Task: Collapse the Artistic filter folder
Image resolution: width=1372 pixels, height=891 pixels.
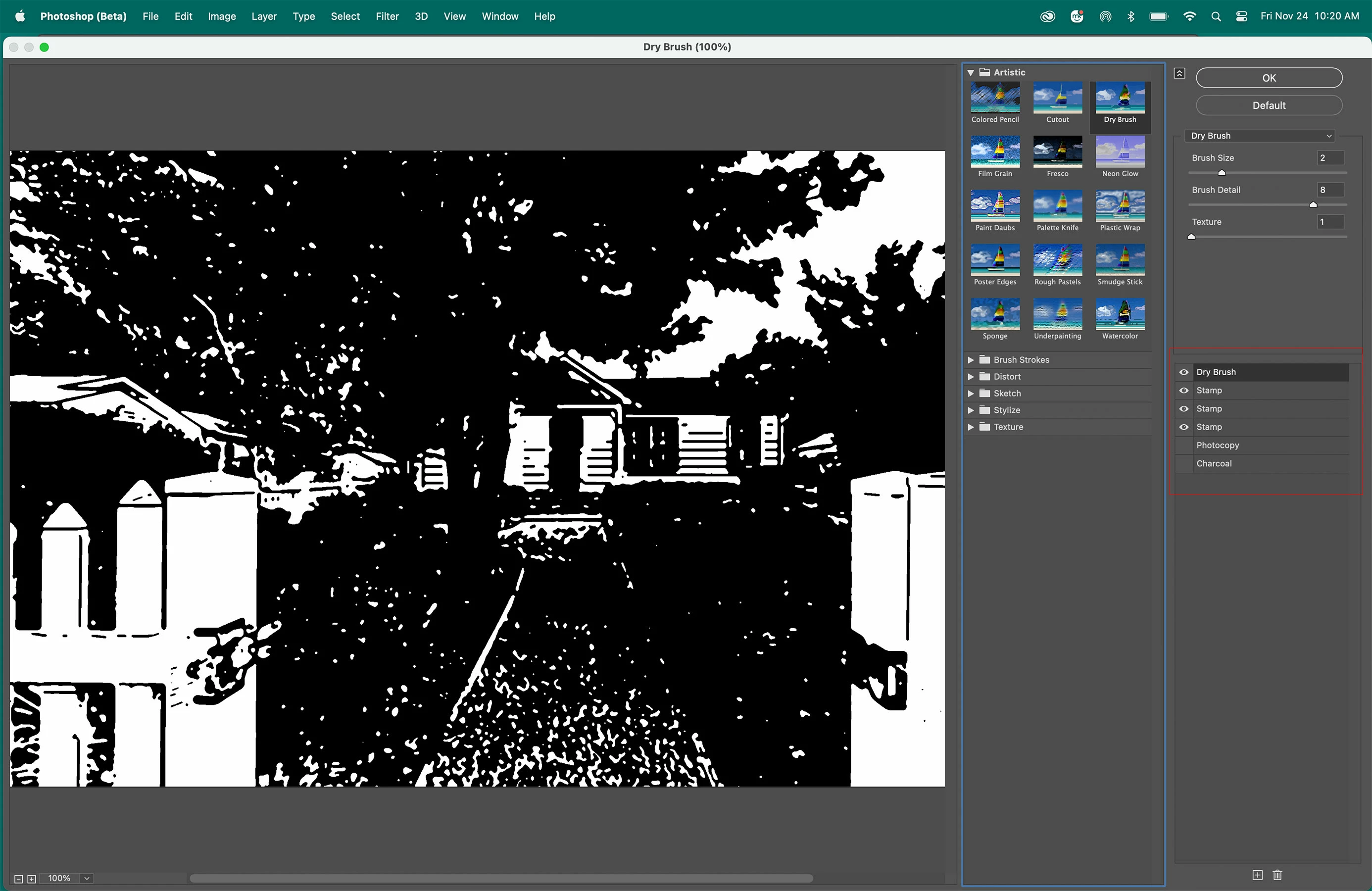Action: point(971,73)
